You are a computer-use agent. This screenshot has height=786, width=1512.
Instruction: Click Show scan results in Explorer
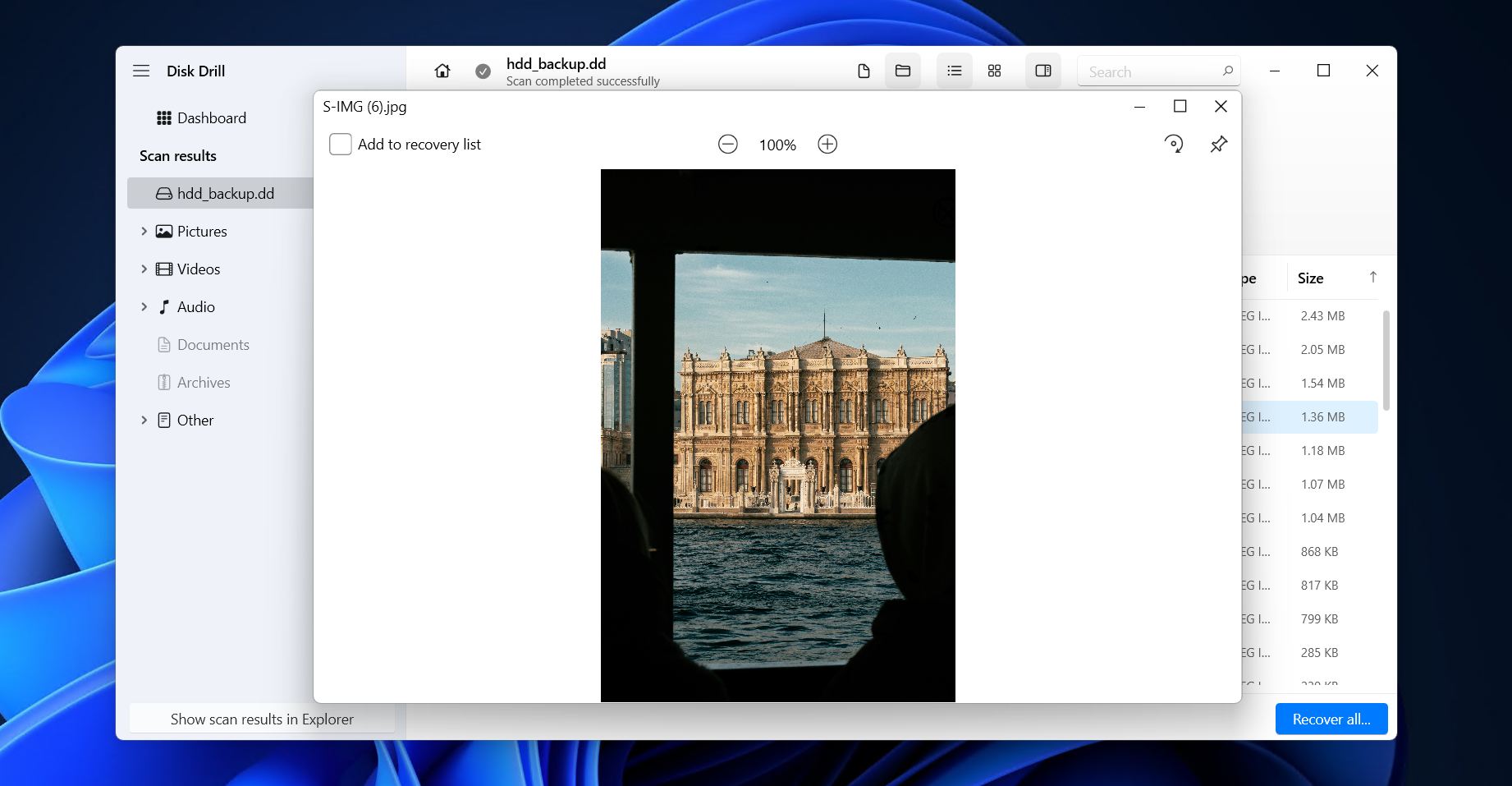(x=262, y=719)
